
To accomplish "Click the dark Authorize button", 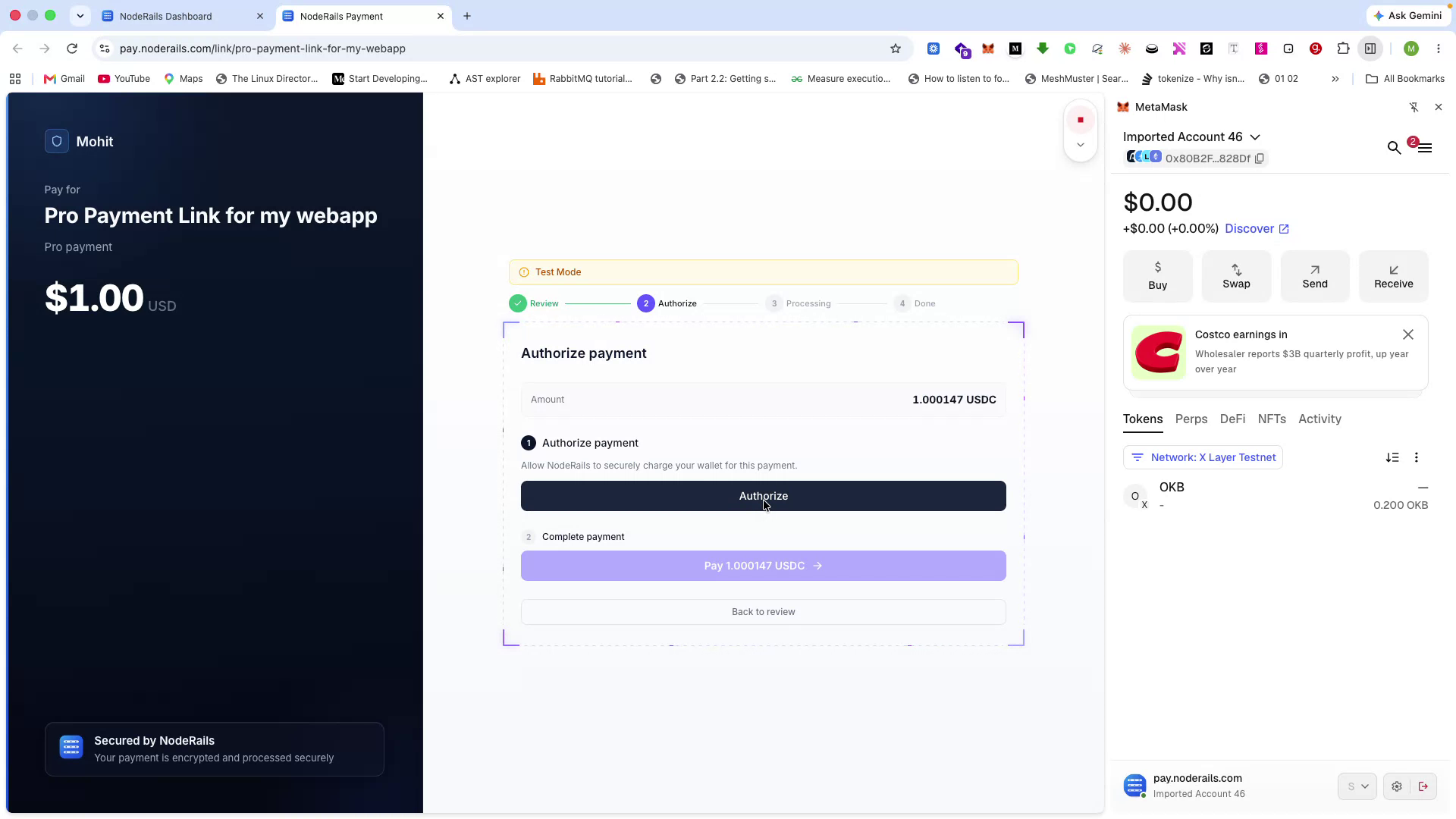I will pyautogui.click(x=763, y=496).
